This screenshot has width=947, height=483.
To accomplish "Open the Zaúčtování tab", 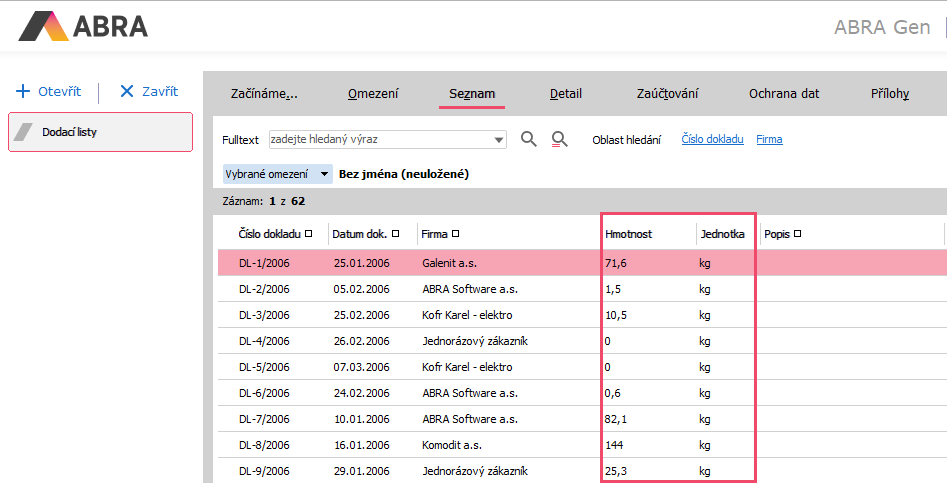I will pos(667,94).
